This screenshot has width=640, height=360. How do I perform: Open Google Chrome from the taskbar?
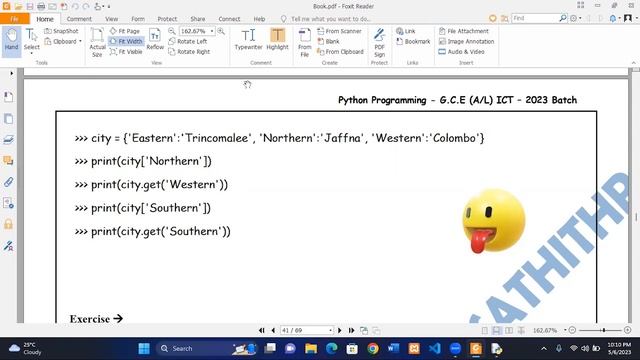point(372,349)
